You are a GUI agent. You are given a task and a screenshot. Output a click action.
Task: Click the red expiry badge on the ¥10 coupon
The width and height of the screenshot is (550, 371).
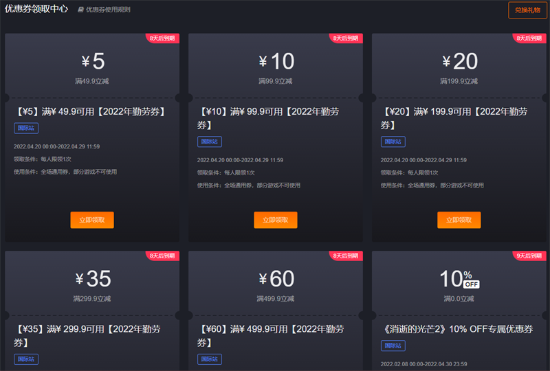tap(346, 38)
